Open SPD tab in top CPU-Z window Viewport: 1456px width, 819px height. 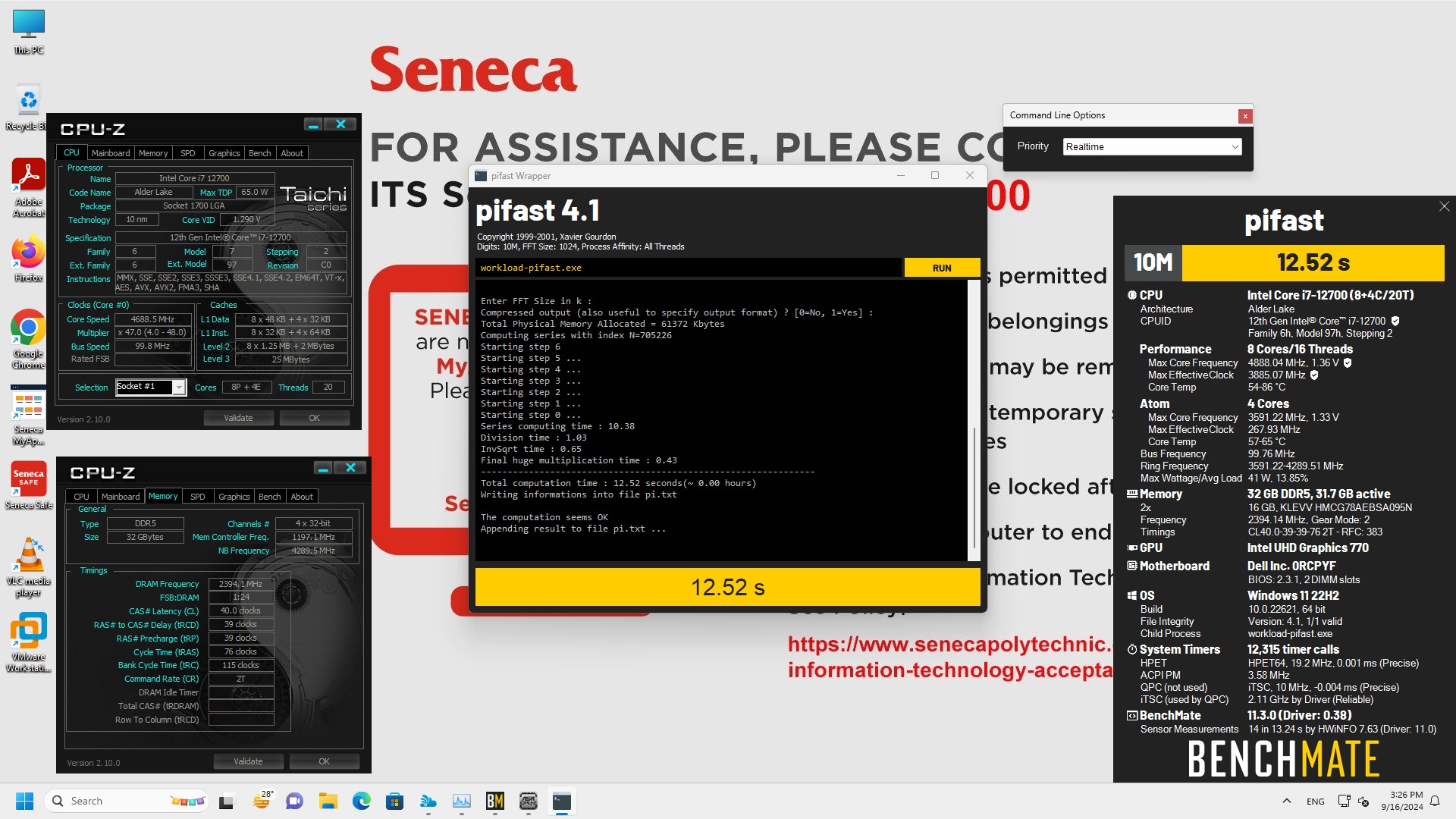[188, 153]
